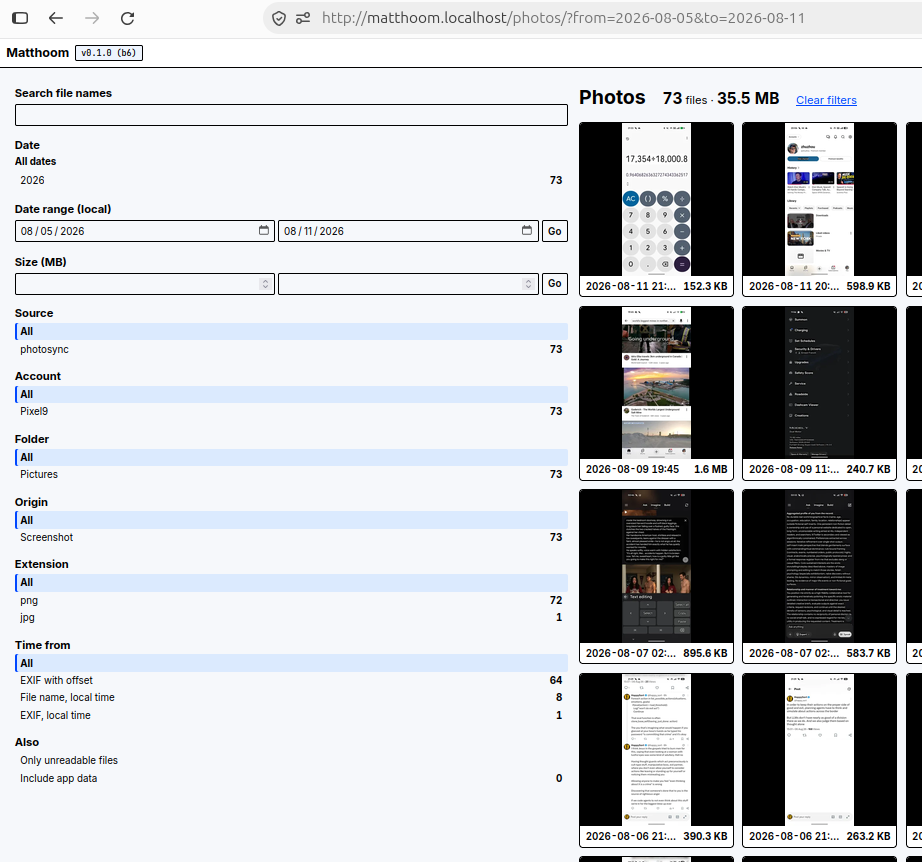Click the address bar URL
This screenshot has width=922, height=862.
pos(563,18)
